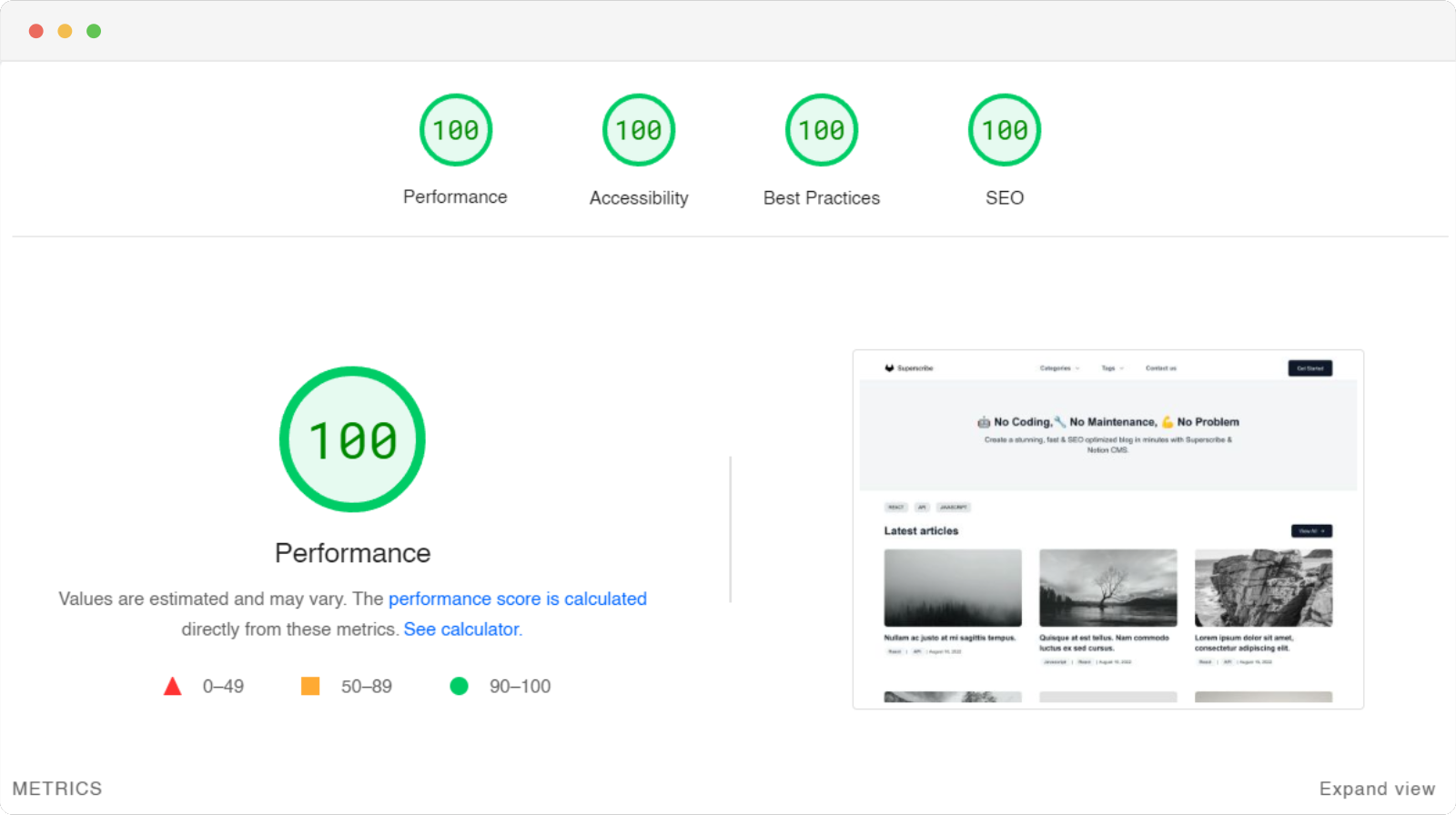Click the green circle 90–100 legend icon
This screenshot has width=1456, height=815.
pyautogui.click(x=459, y=686)
